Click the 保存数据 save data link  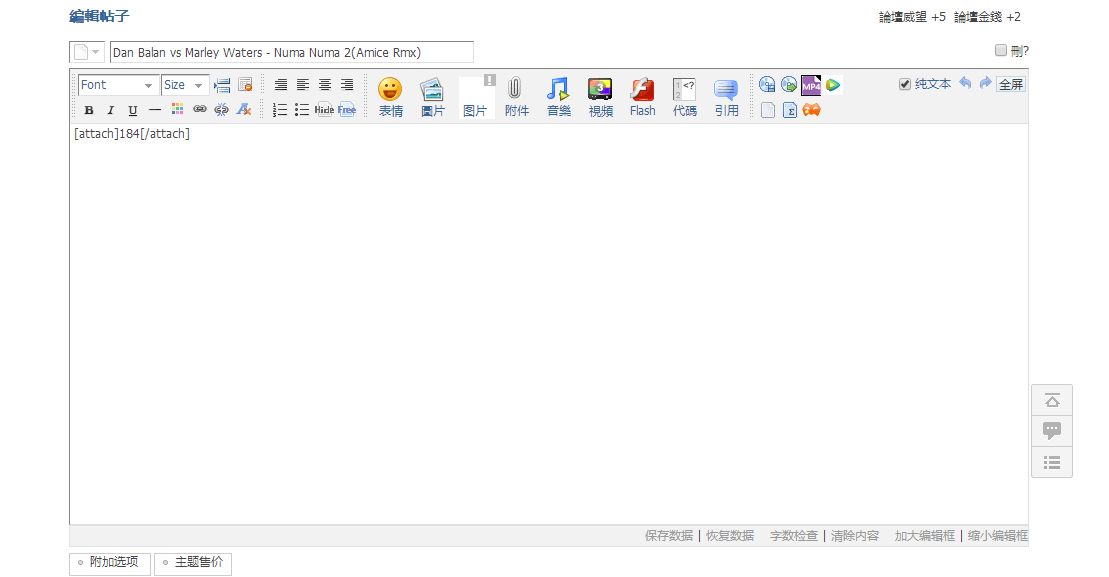click(x=668, y=536)
